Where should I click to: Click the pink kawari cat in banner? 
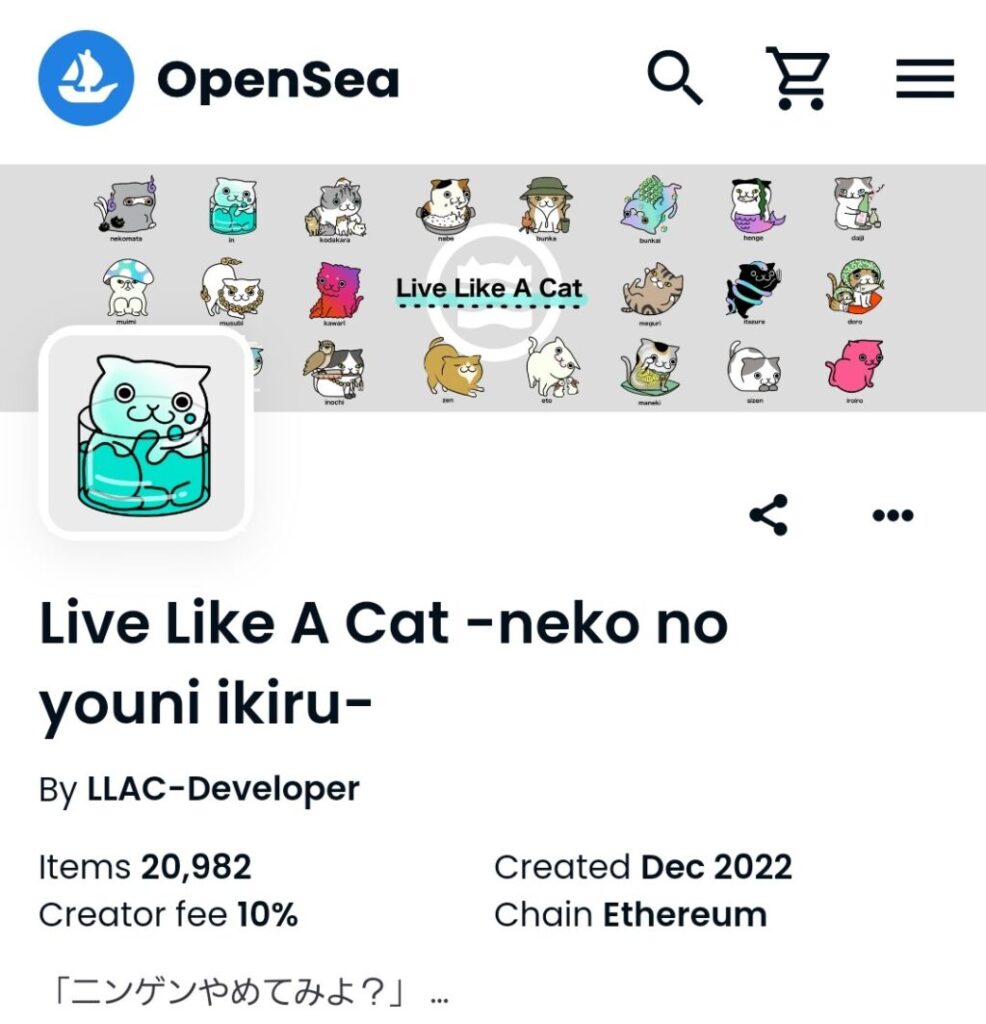tap(335, 291)
